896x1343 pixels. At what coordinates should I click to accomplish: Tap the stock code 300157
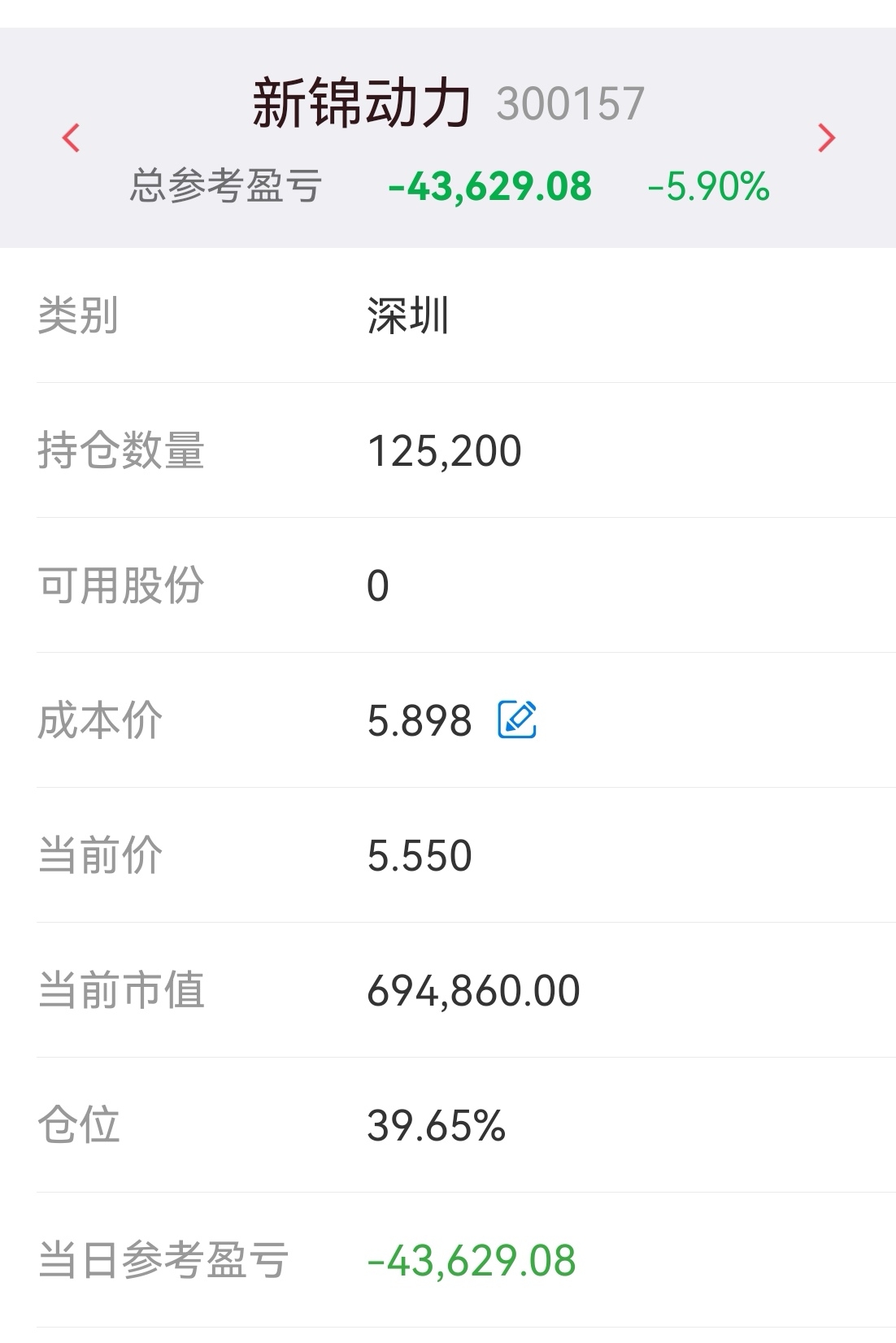tap(570, 105)
